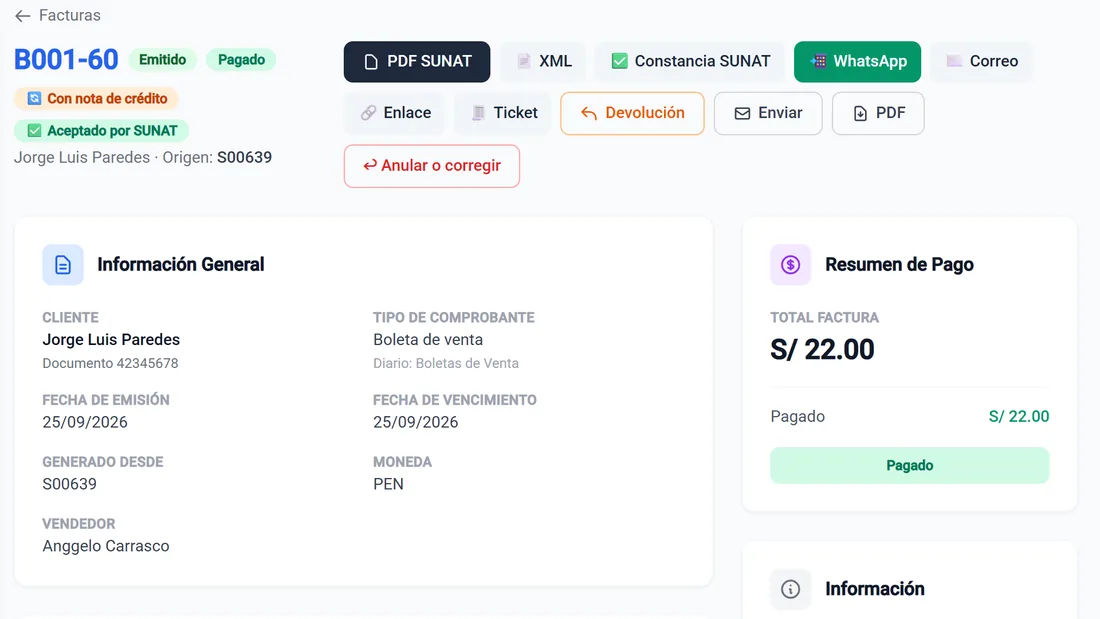This screenshot has width=1100, height=619.
Task: Copy the Enlace link
Action: (395, 113)
